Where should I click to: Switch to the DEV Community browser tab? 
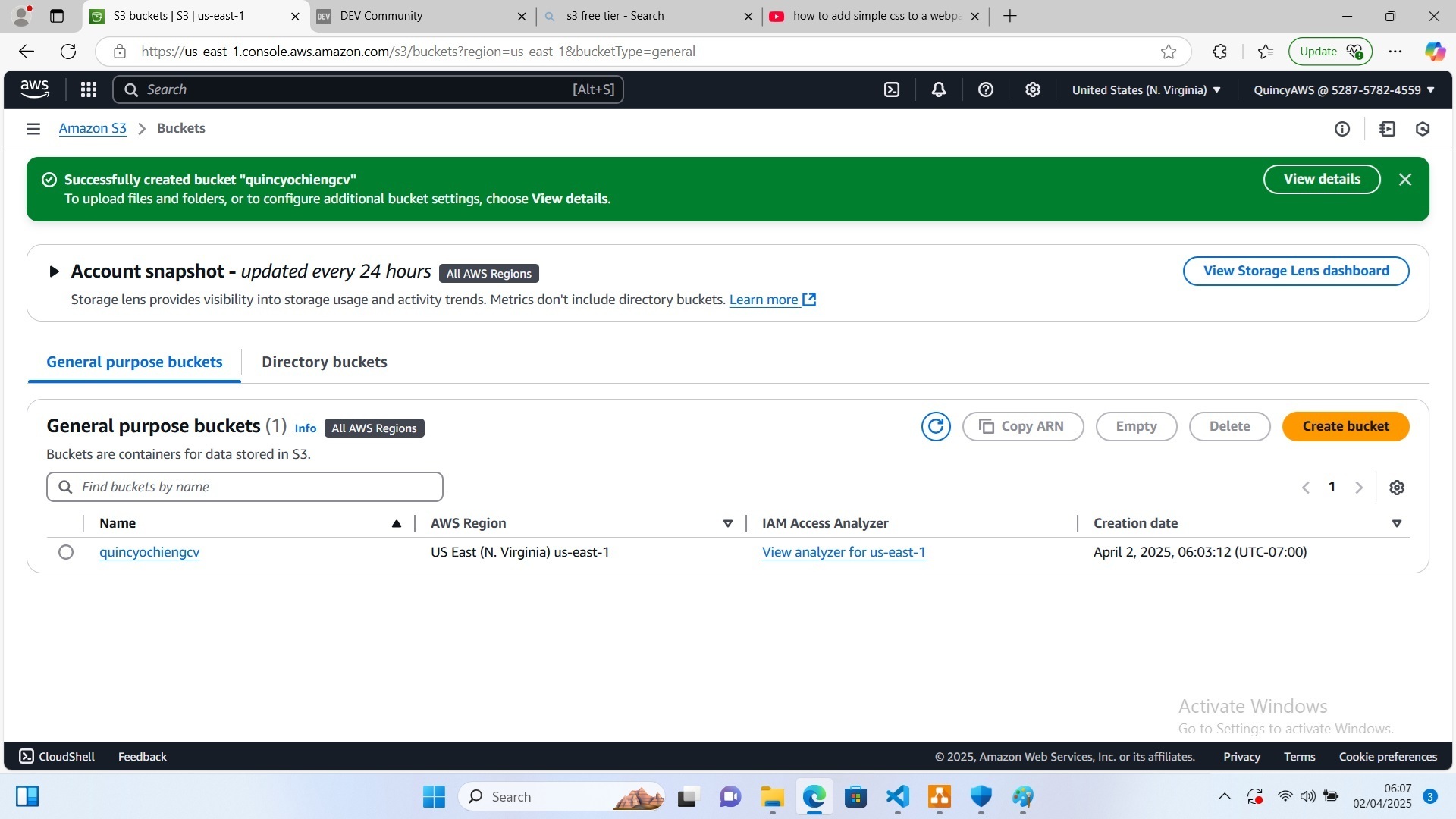[x=422, y=16]
